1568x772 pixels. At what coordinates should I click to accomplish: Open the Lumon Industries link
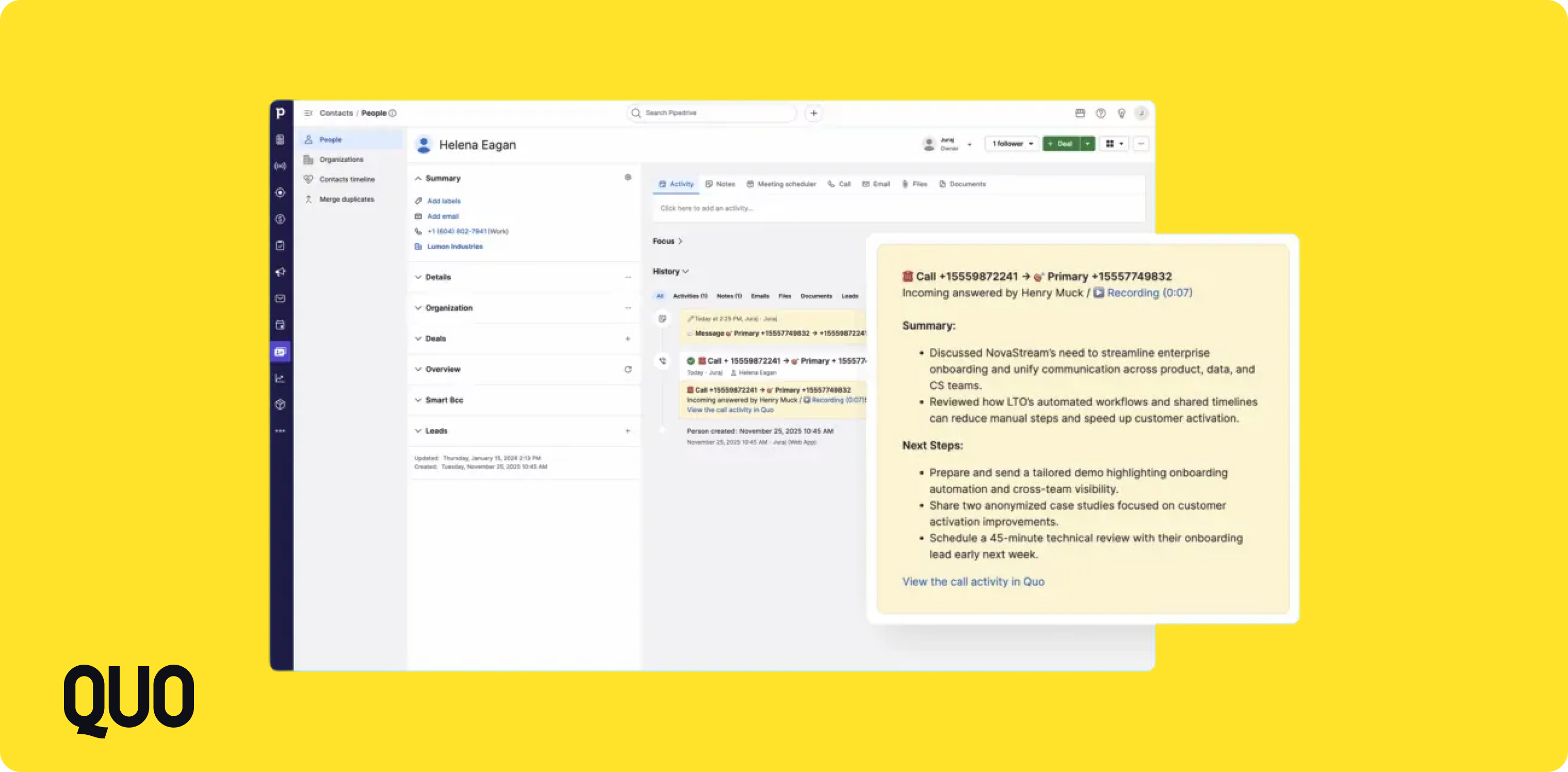[x=455, y=247]
